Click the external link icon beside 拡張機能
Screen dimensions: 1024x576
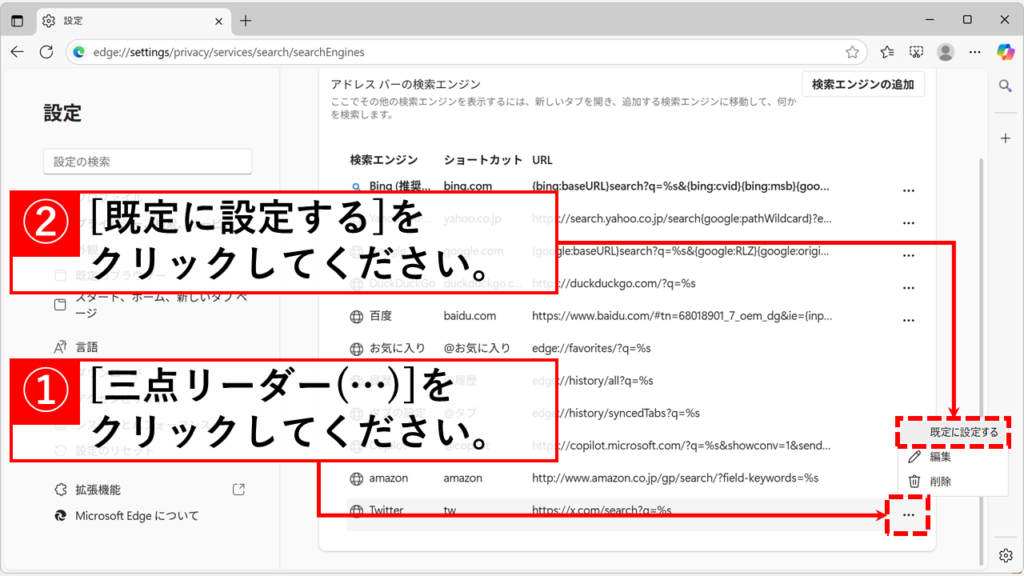[x=238, y=489]
